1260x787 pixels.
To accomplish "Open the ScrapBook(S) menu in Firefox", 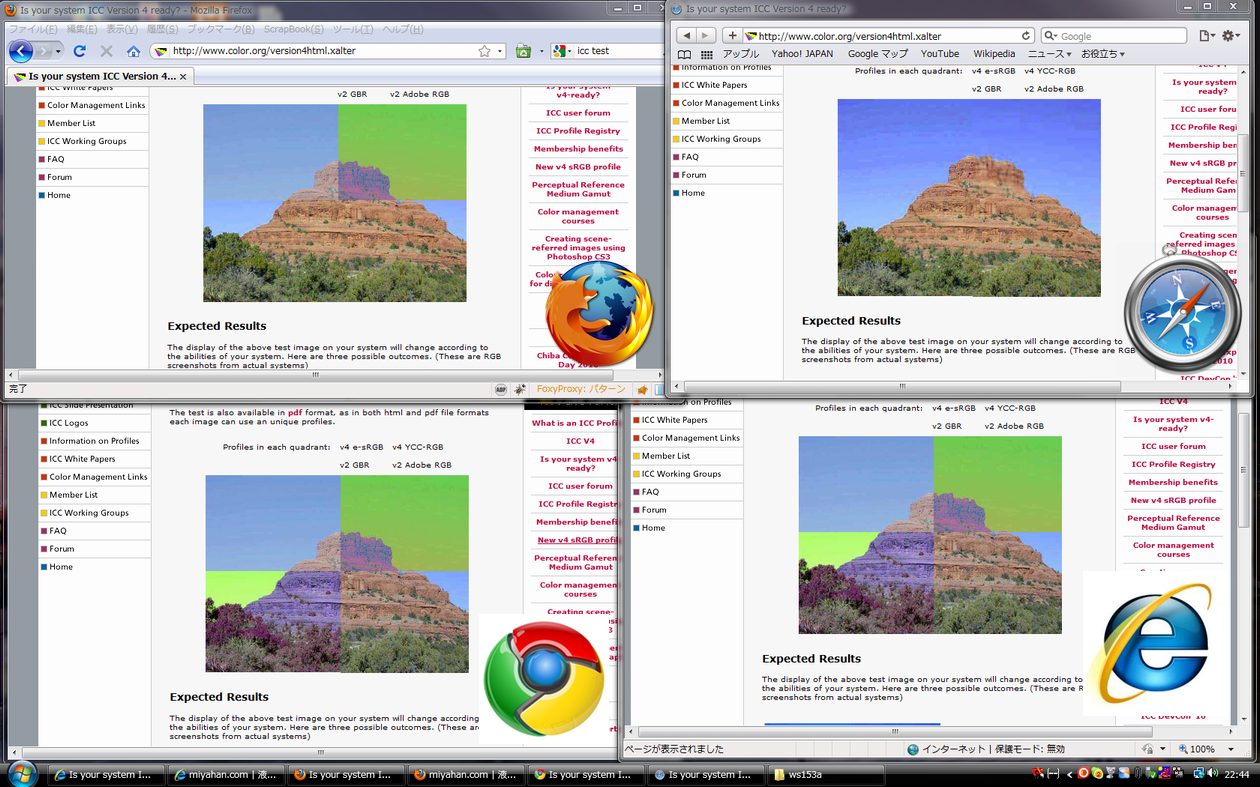I will click(x=294, y=29).
